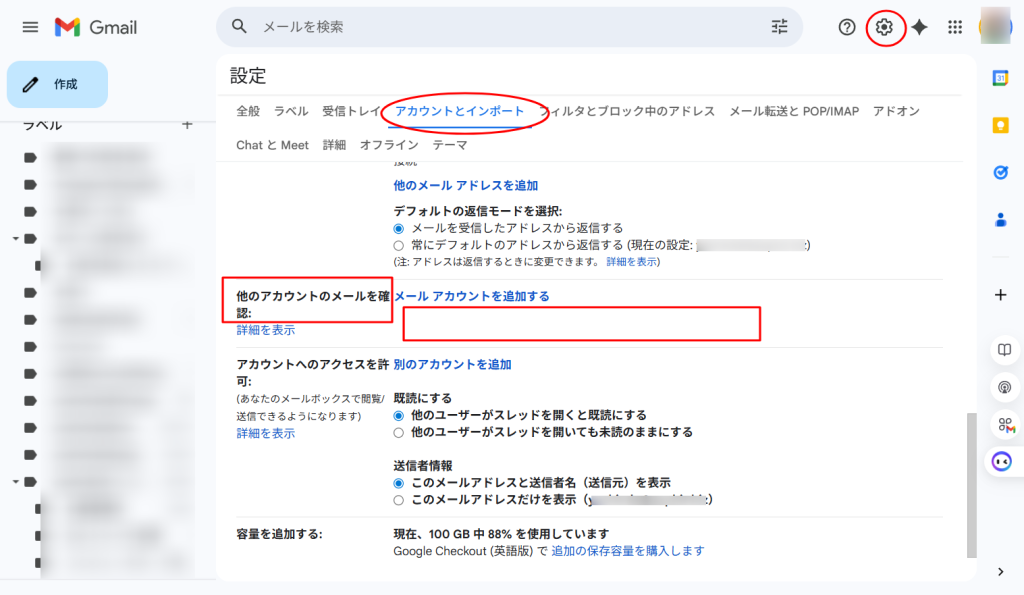The image size is (1024, 595).
Task: Hide the side panel with bottom chevron
Action: point(1000,572)
